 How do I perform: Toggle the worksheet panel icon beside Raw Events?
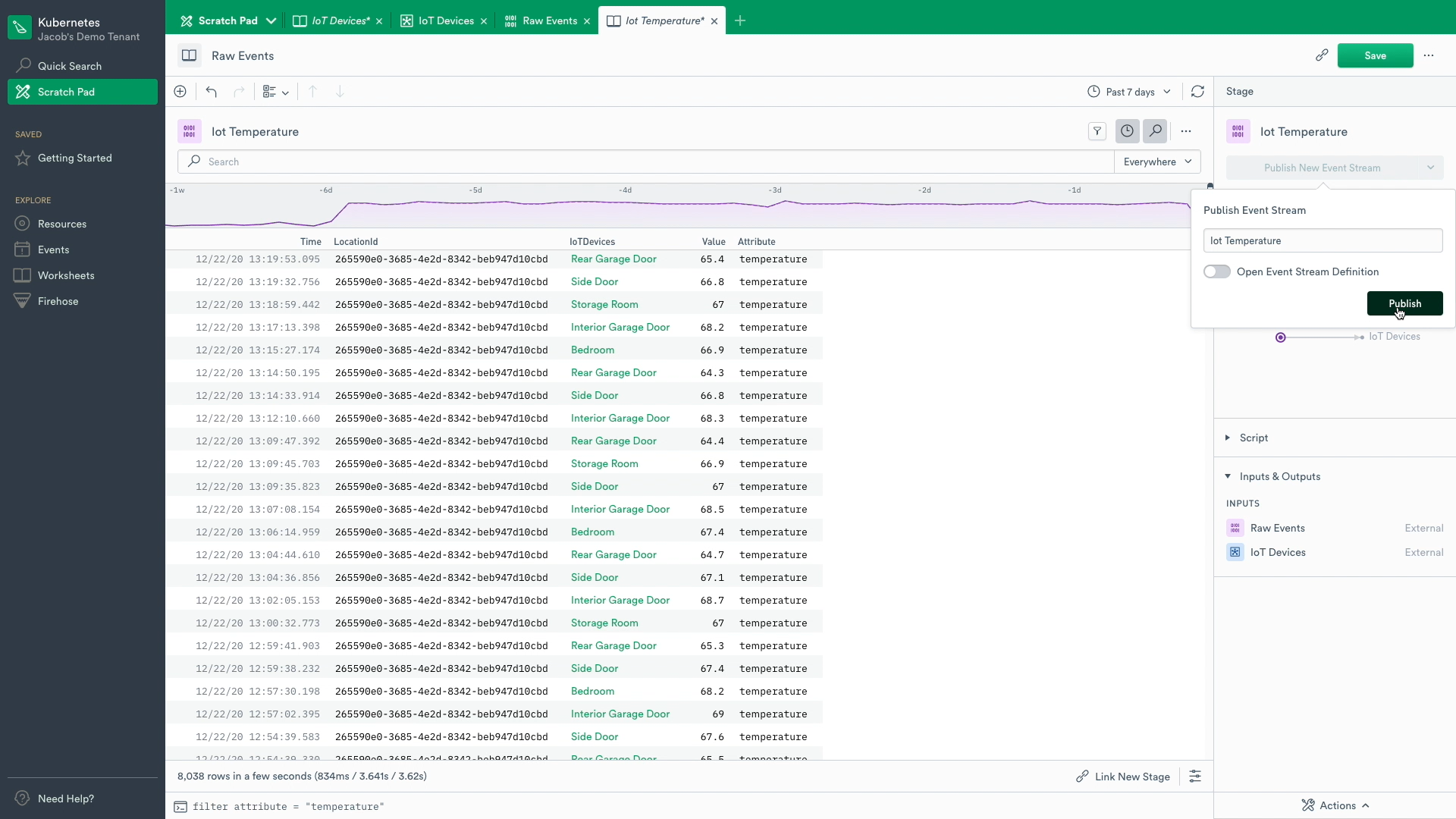tap(190, 55)
